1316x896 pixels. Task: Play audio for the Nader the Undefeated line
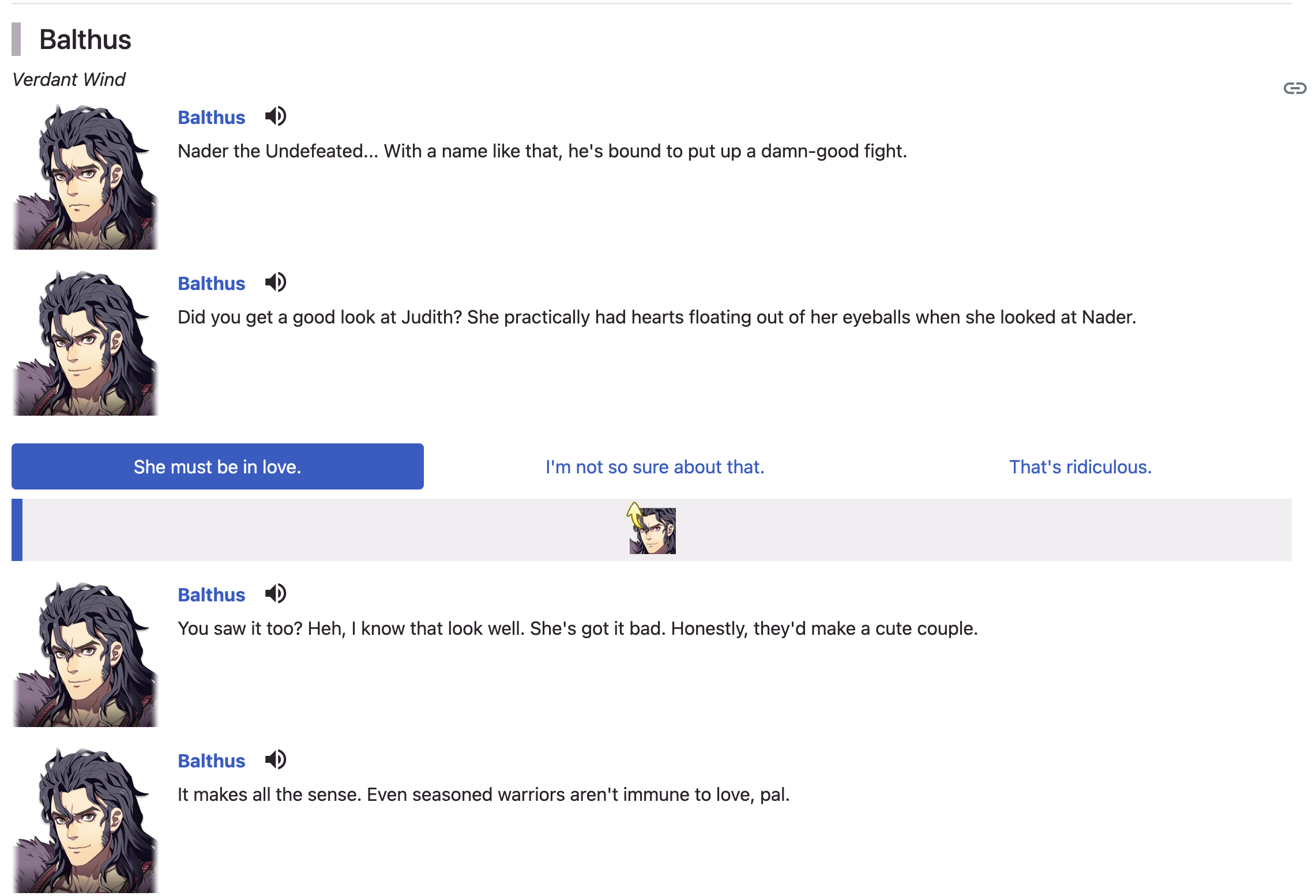[x=276, y=116]
